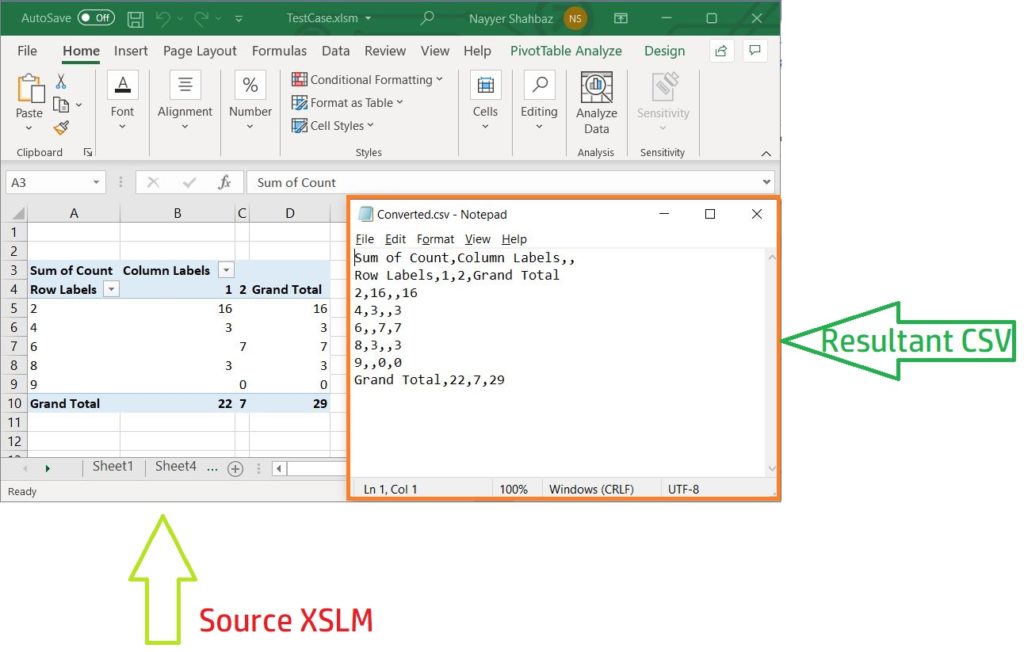
Task: Save the workbook using the Save icon
Action: click(x=135, y=17)
